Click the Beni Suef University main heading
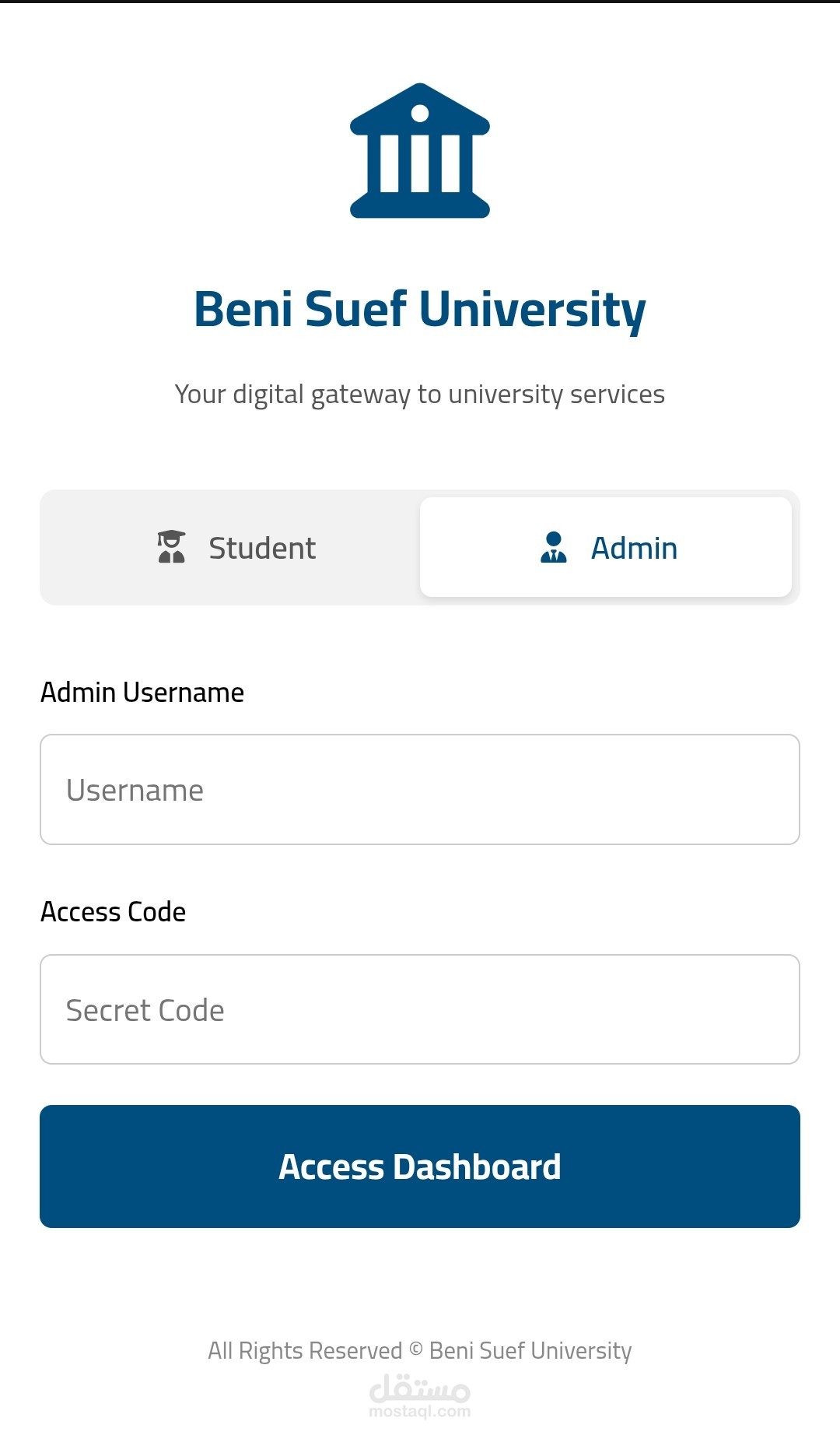This screenshot has height=1449, width=840. pyautogui.click(x=420, y=310)
